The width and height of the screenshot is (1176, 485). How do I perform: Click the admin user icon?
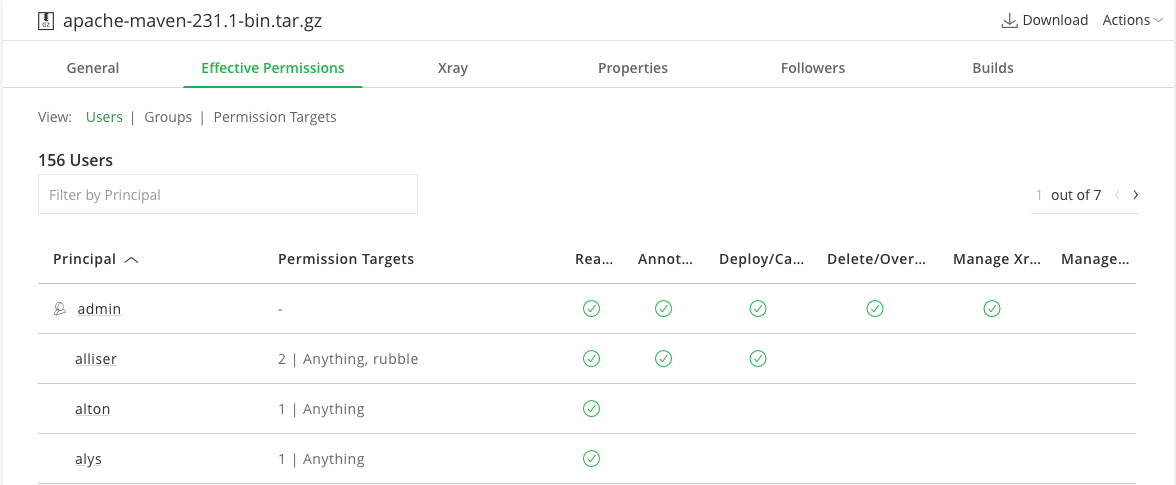pyautogui.click(x=60, y=309)
